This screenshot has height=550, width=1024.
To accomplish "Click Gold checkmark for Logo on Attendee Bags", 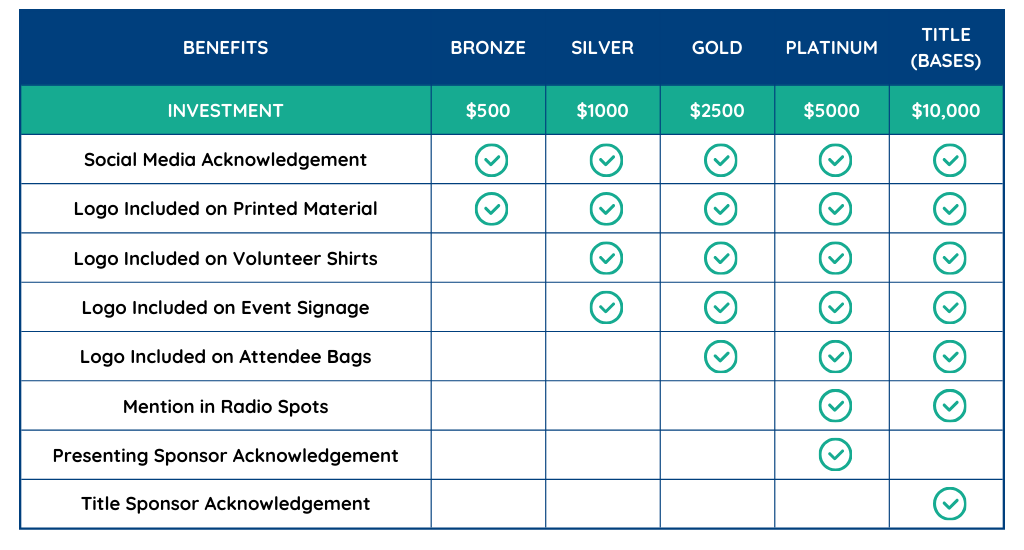I will [720, 356].
